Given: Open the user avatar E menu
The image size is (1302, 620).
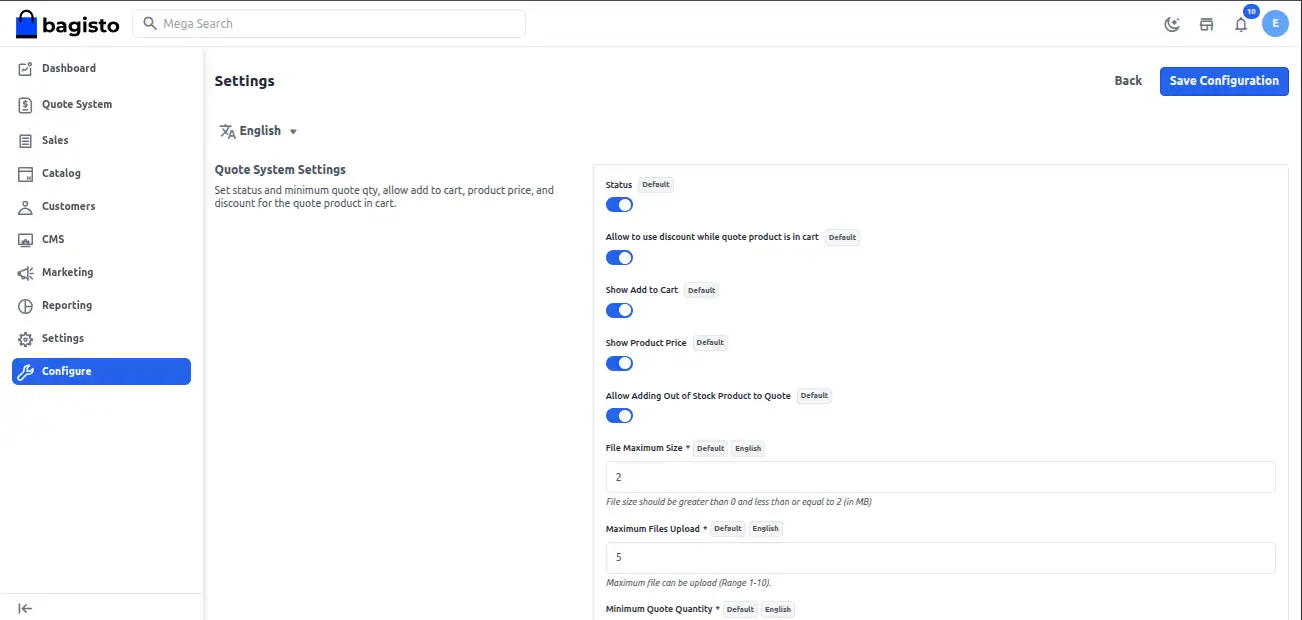Looking at the screenshot, I should pyautogui.click(x=1275, y=23).
